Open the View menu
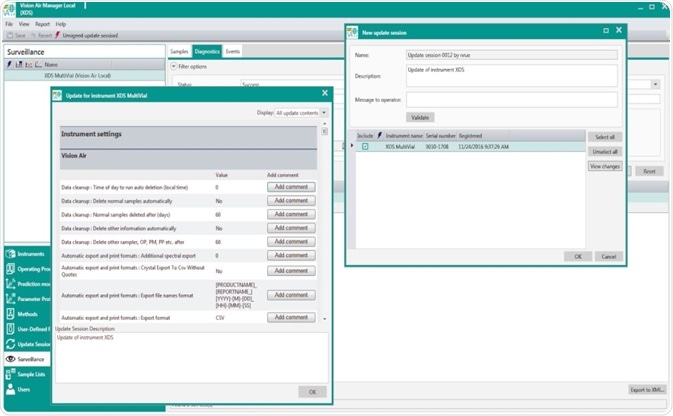The image size is (673, 416). click(24, 24)
